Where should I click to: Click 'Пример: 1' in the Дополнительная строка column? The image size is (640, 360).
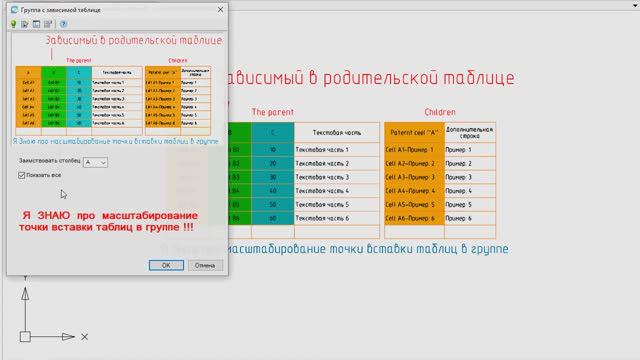(470, 149)
